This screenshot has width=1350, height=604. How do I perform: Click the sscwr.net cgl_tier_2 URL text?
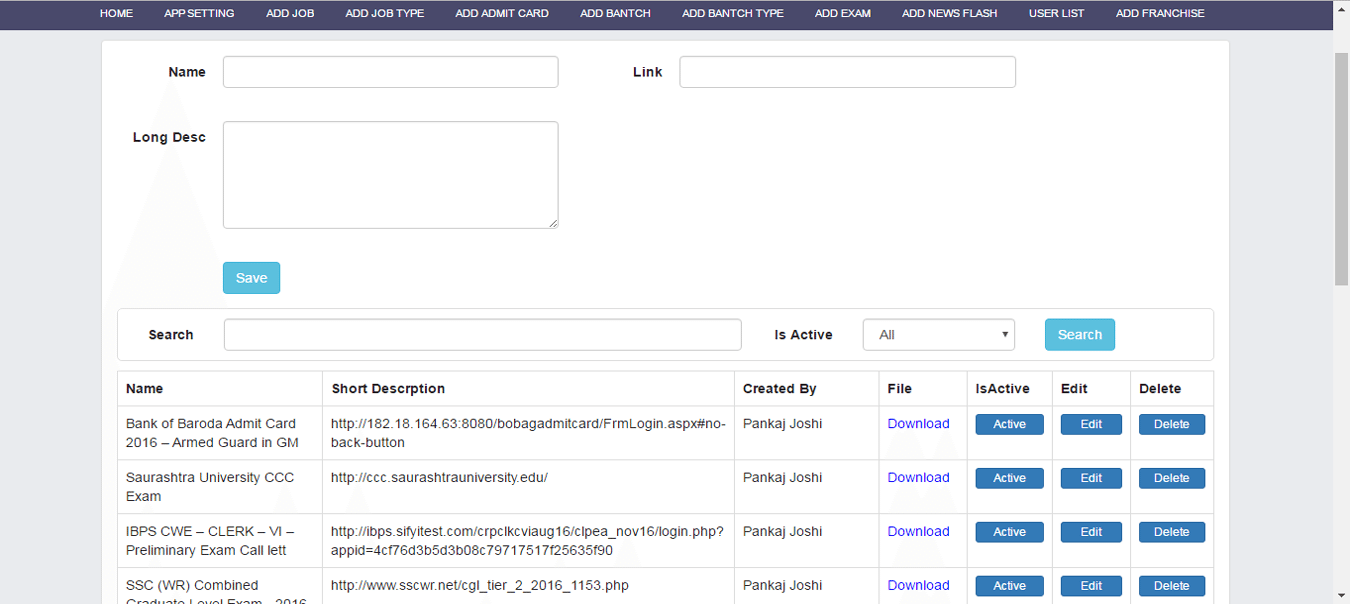(x=480, y=586)
